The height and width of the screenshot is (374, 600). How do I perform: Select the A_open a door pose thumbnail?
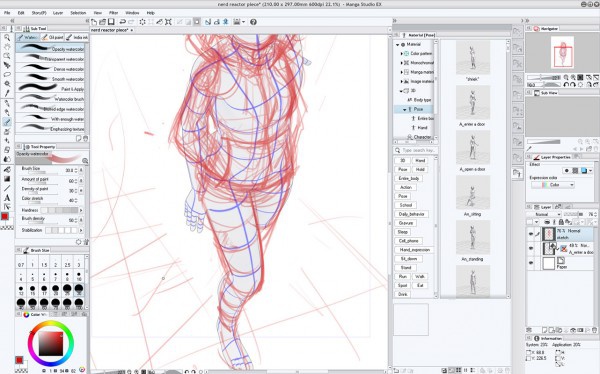473,147
